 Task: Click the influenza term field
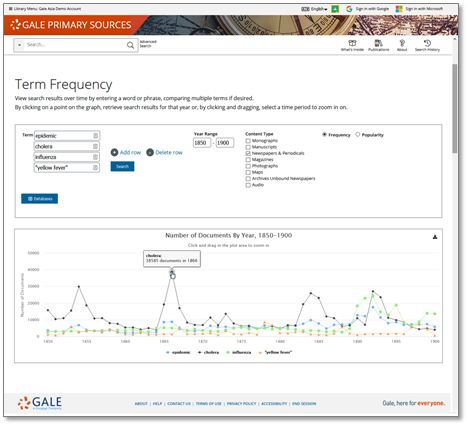click(x=67, y=157)
